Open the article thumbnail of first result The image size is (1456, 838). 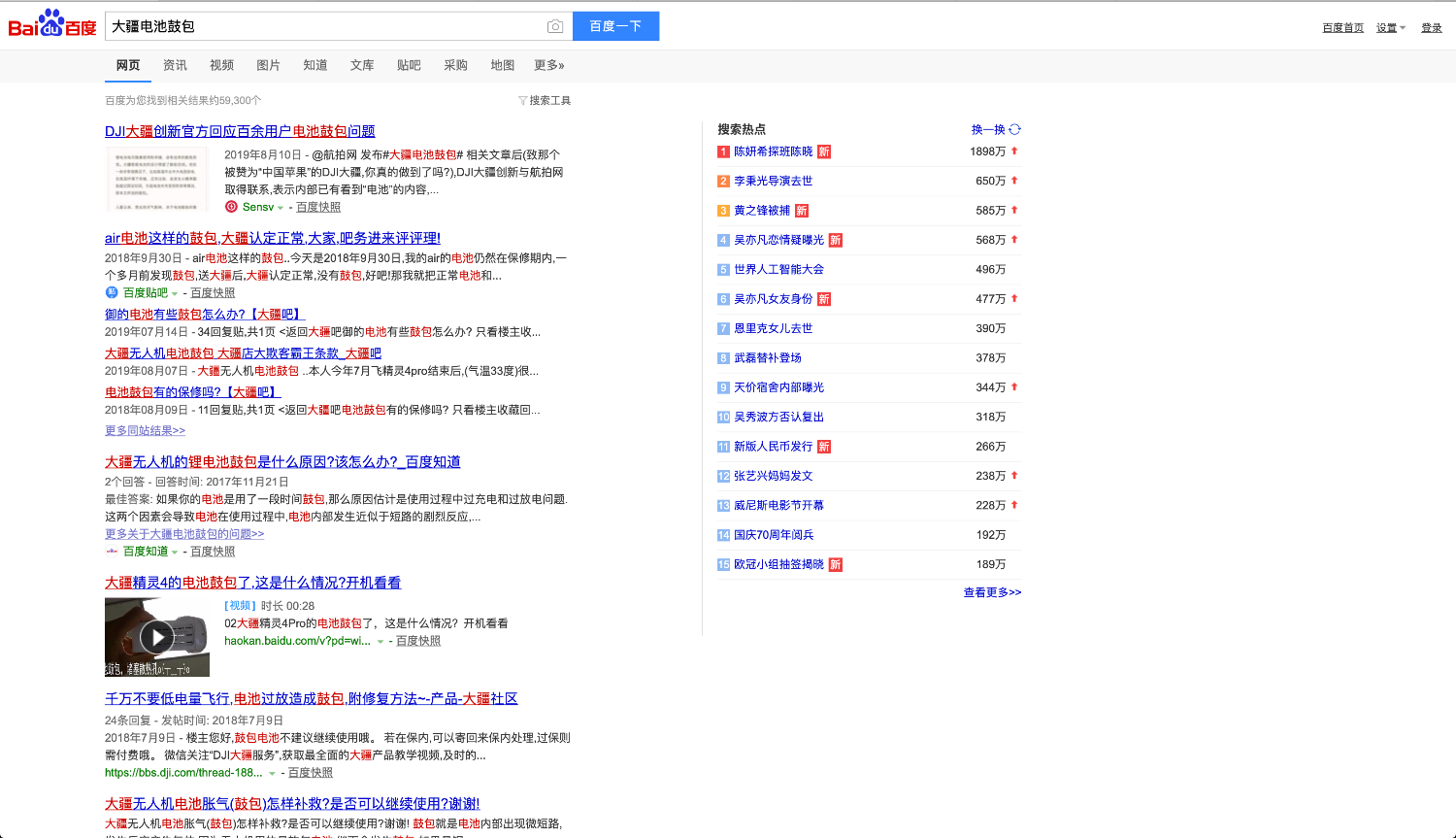click(x=157, y=179)
